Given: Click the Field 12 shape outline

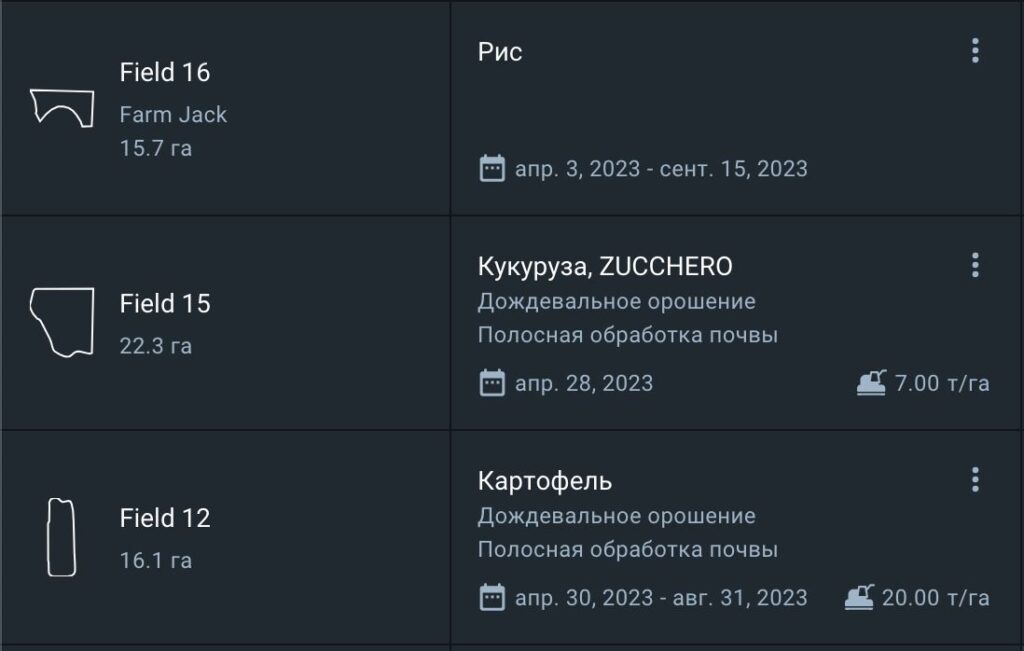Looking at the screenshot, I should (61, 537).
